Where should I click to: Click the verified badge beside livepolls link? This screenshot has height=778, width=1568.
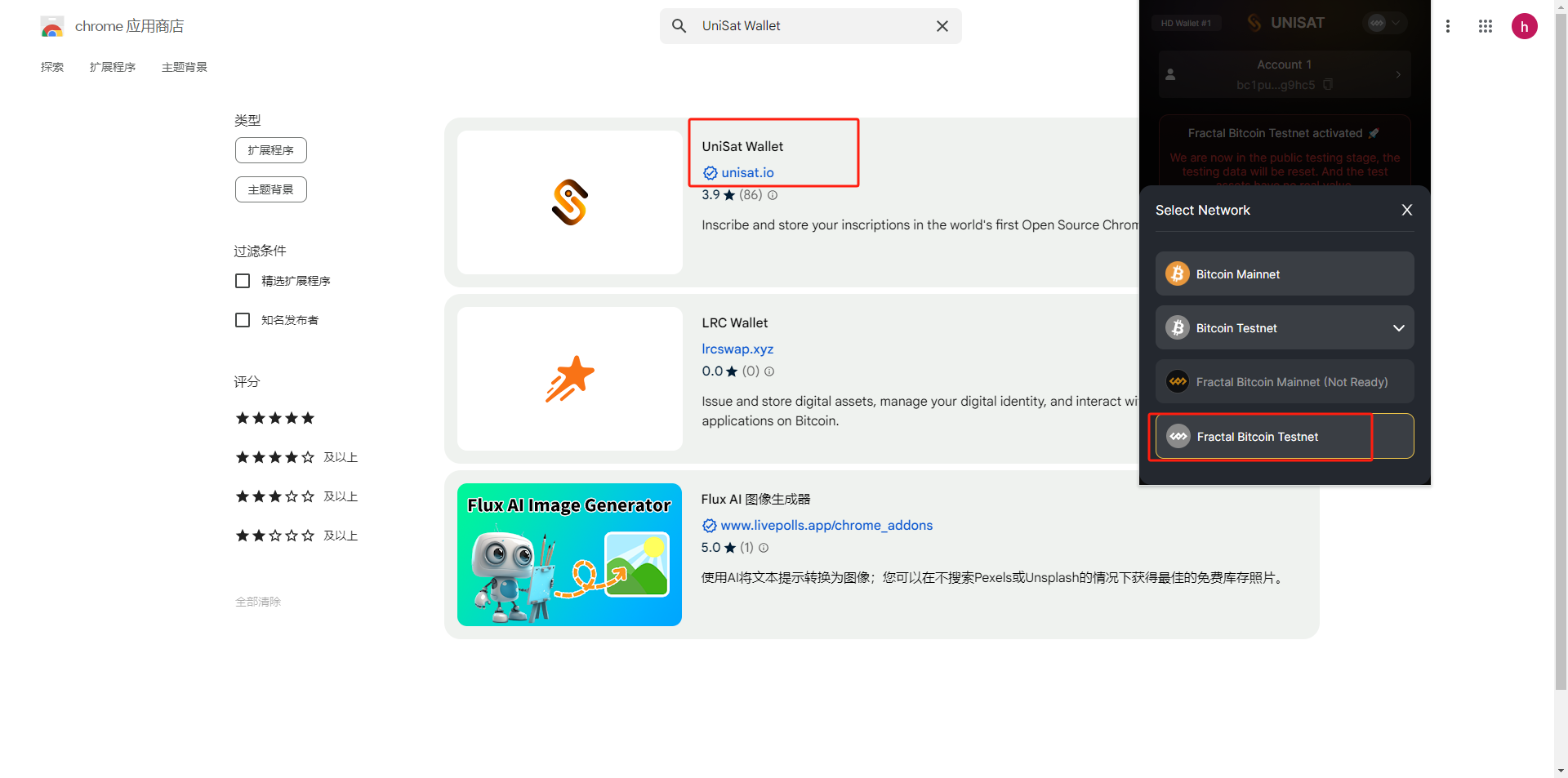[709, 526]
